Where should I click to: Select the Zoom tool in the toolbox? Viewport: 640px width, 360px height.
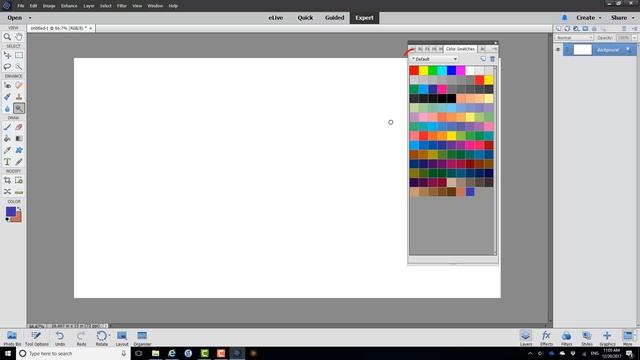(7, 37)
